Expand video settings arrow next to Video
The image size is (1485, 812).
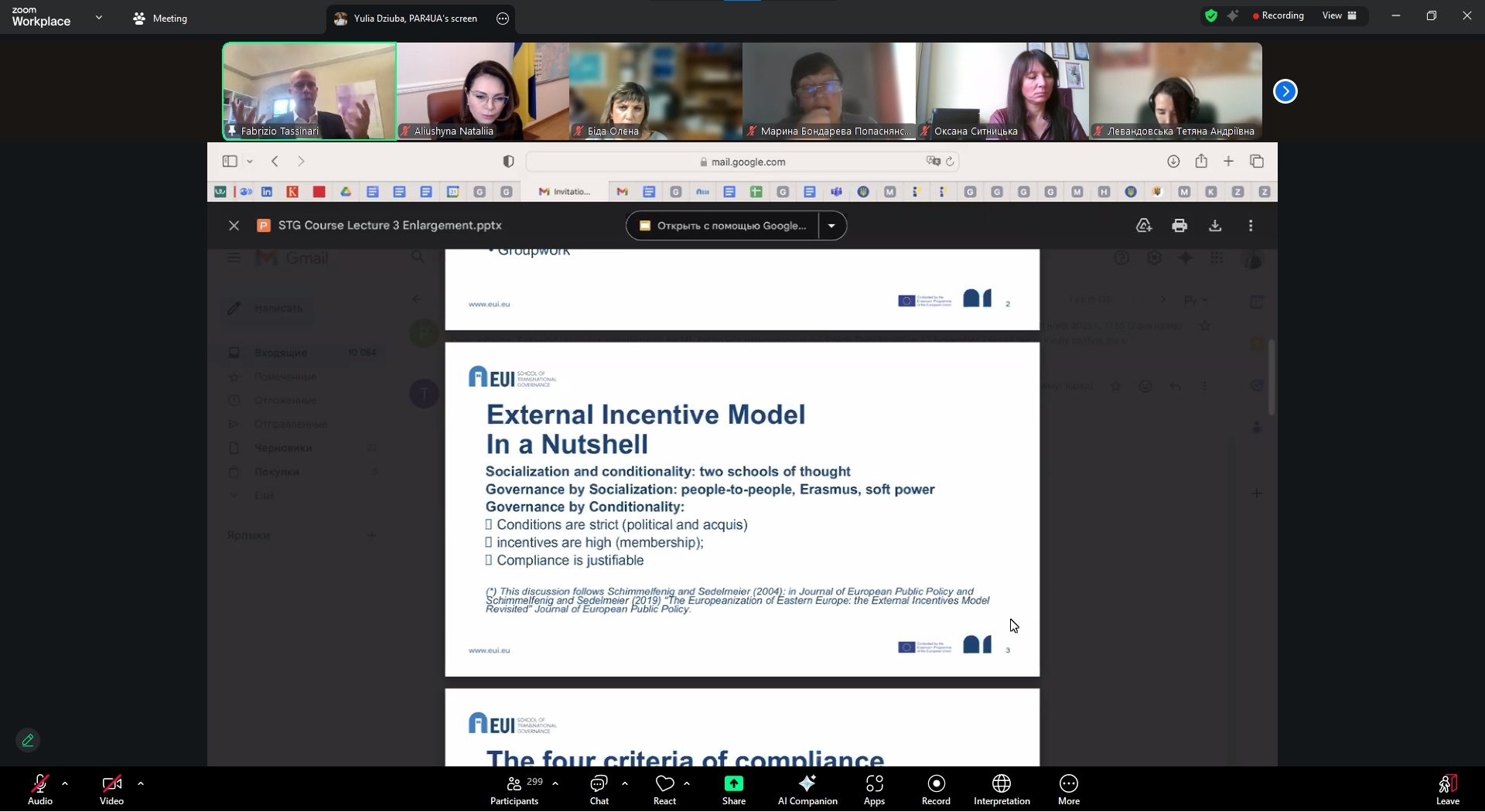pos(141,783)
